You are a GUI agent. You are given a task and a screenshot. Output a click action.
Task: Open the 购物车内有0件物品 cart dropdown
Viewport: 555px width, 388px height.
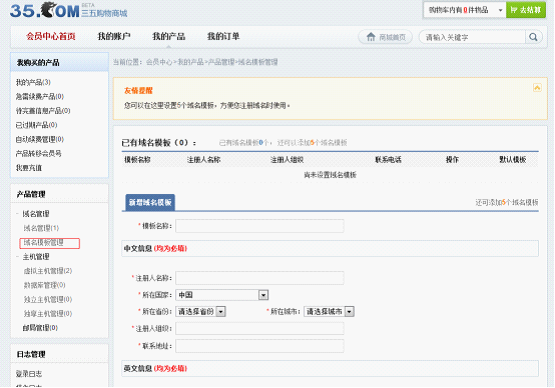[x=465, y=10]
